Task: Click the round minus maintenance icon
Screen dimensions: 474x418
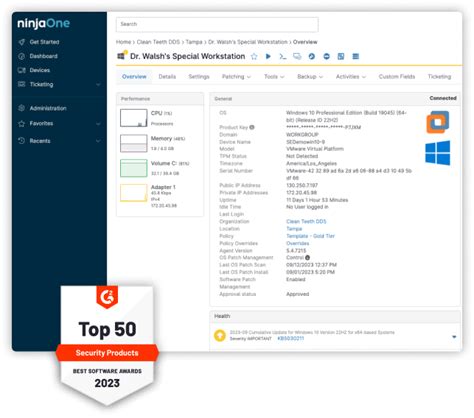Action: [326, 56]
